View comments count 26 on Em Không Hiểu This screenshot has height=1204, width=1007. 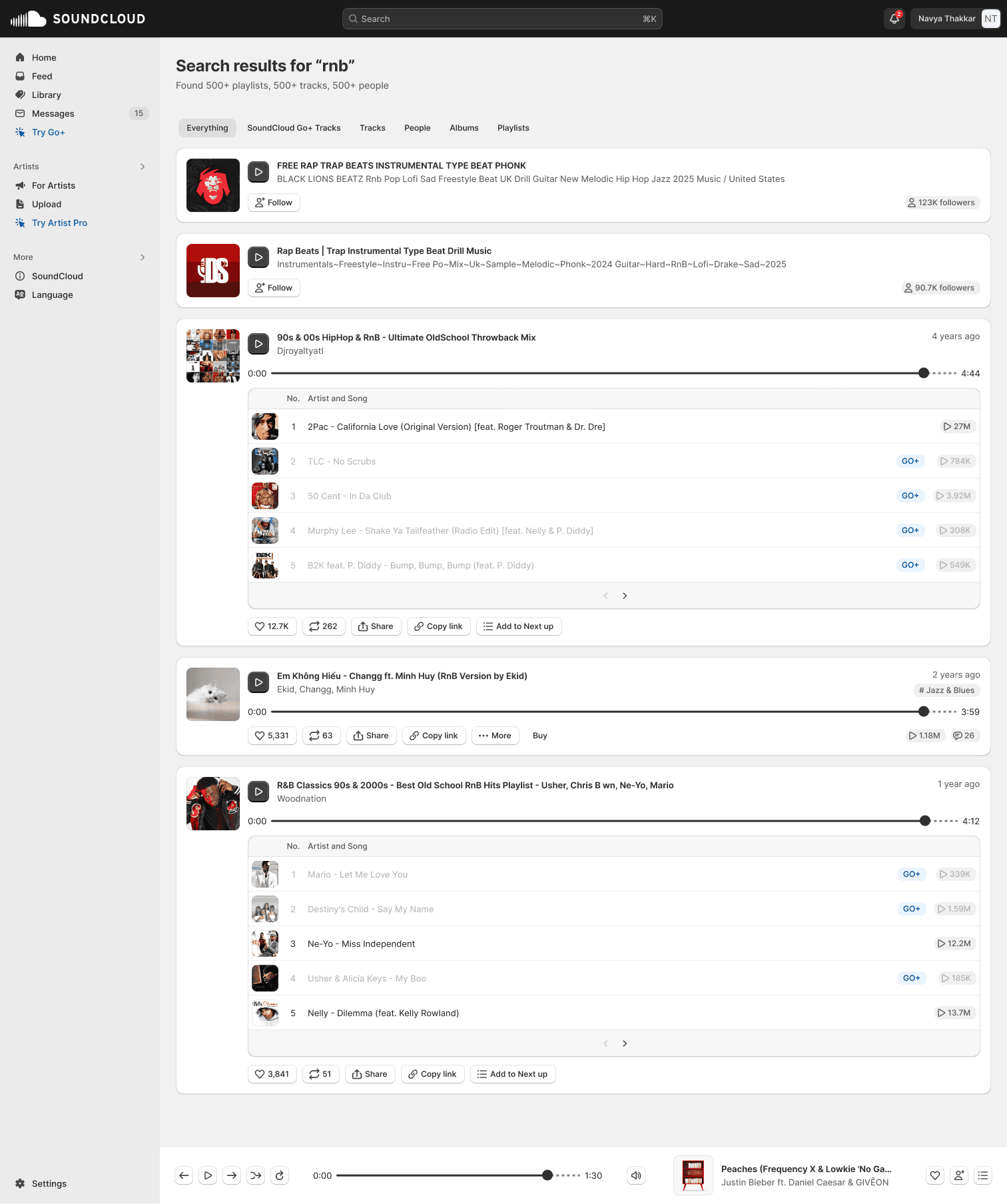tap(964, 736)
